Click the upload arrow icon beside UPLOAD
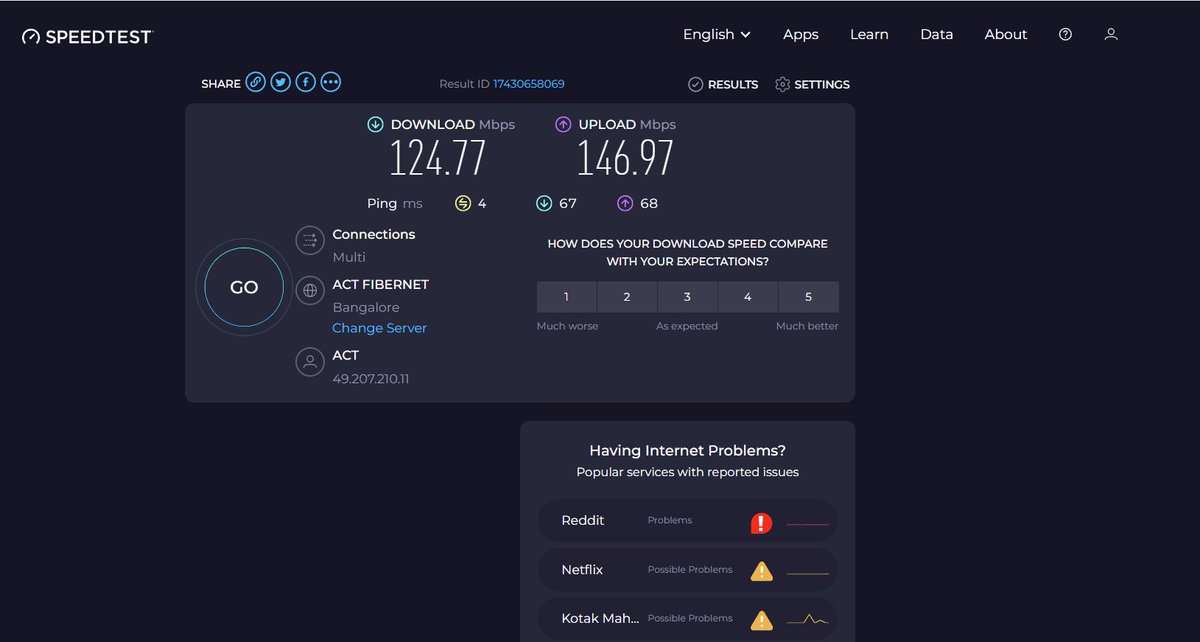The height and width of the screenshot is (642, 1200). point(563,124)
